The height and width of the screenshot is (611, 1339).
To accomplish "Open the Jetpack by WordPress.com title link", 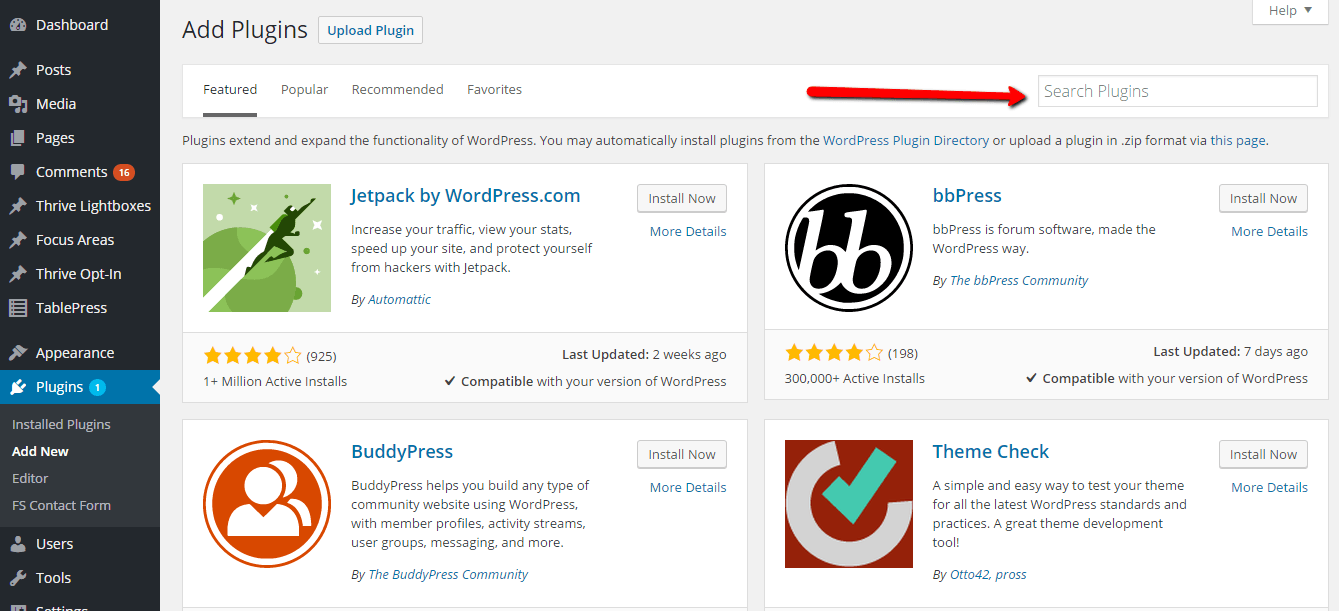I will pos(466,196).
